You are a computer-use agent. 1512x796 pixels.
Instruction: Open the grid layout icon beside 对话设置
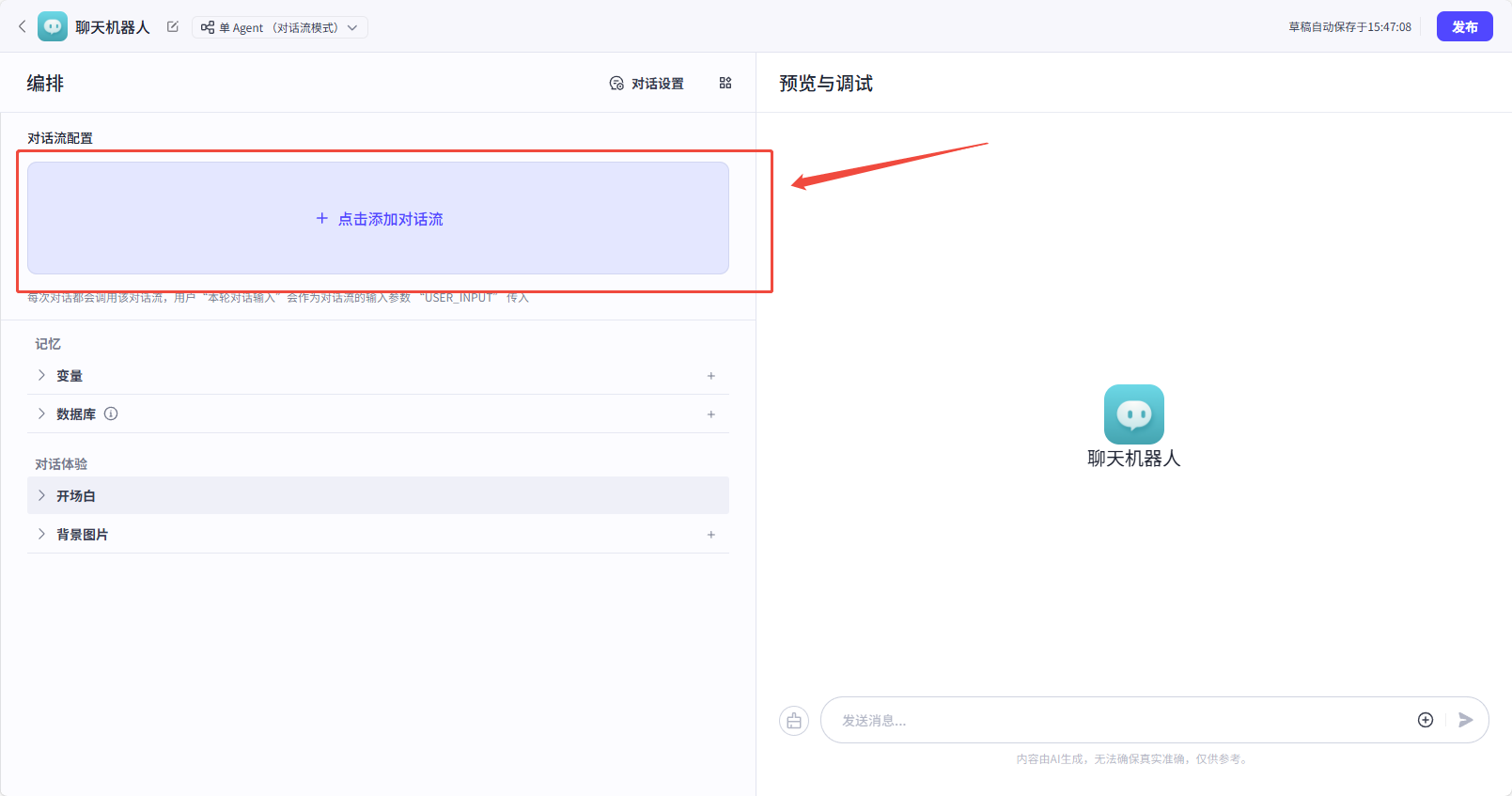[725, 83]
